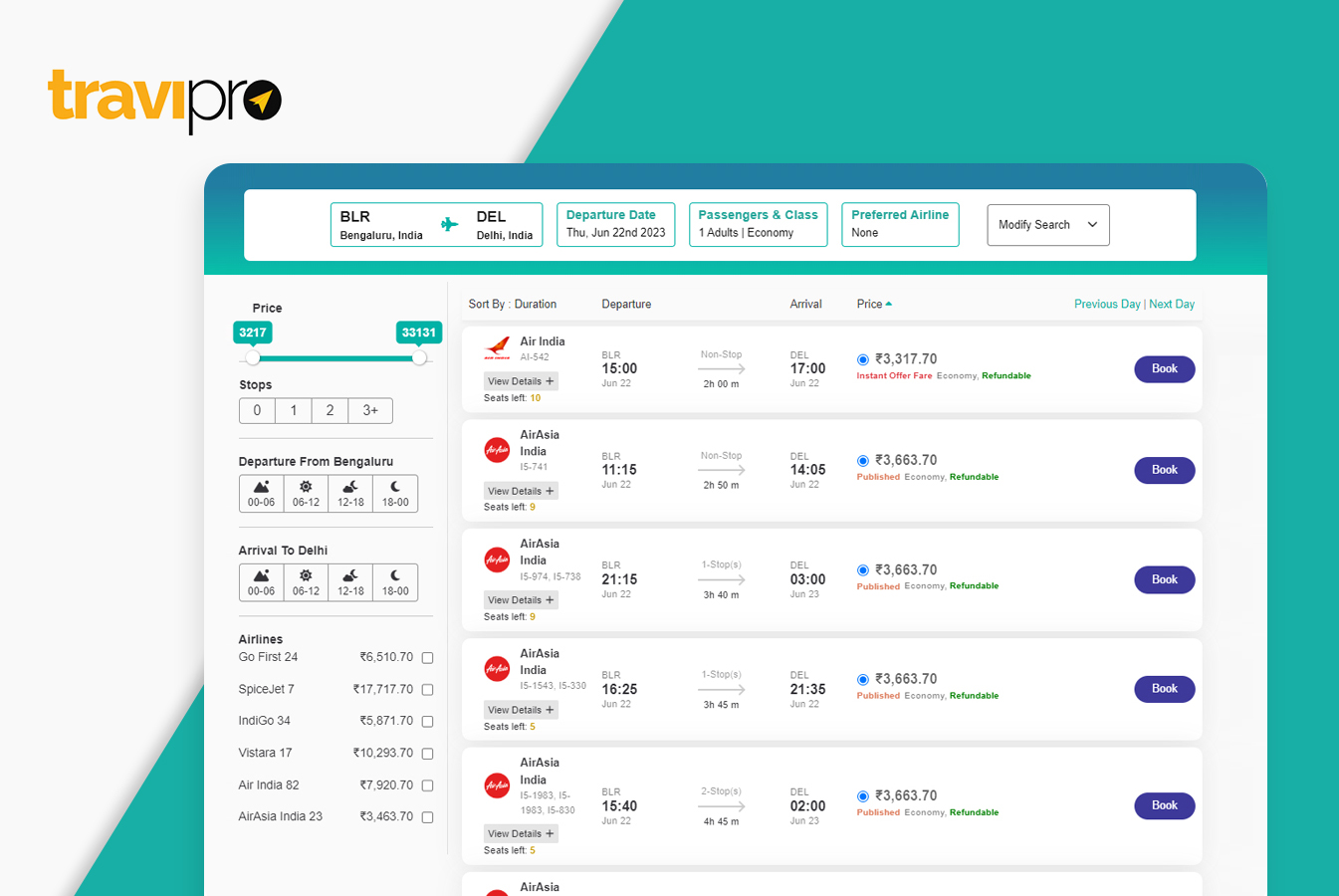Expand View Details for Air India AI-542
This screenshot has height=896, width=1339.
[521, 381]
